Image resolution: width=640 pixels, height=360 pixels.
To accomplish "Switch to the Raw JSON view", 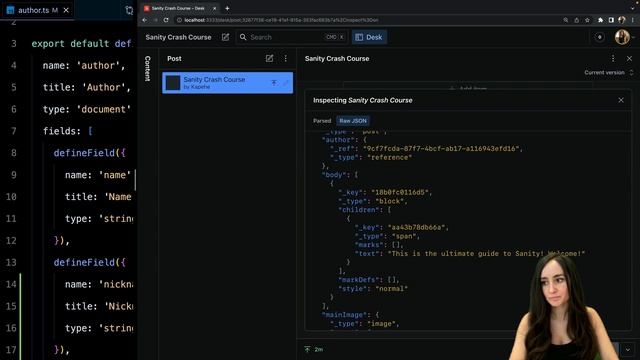I will point(353,121).
